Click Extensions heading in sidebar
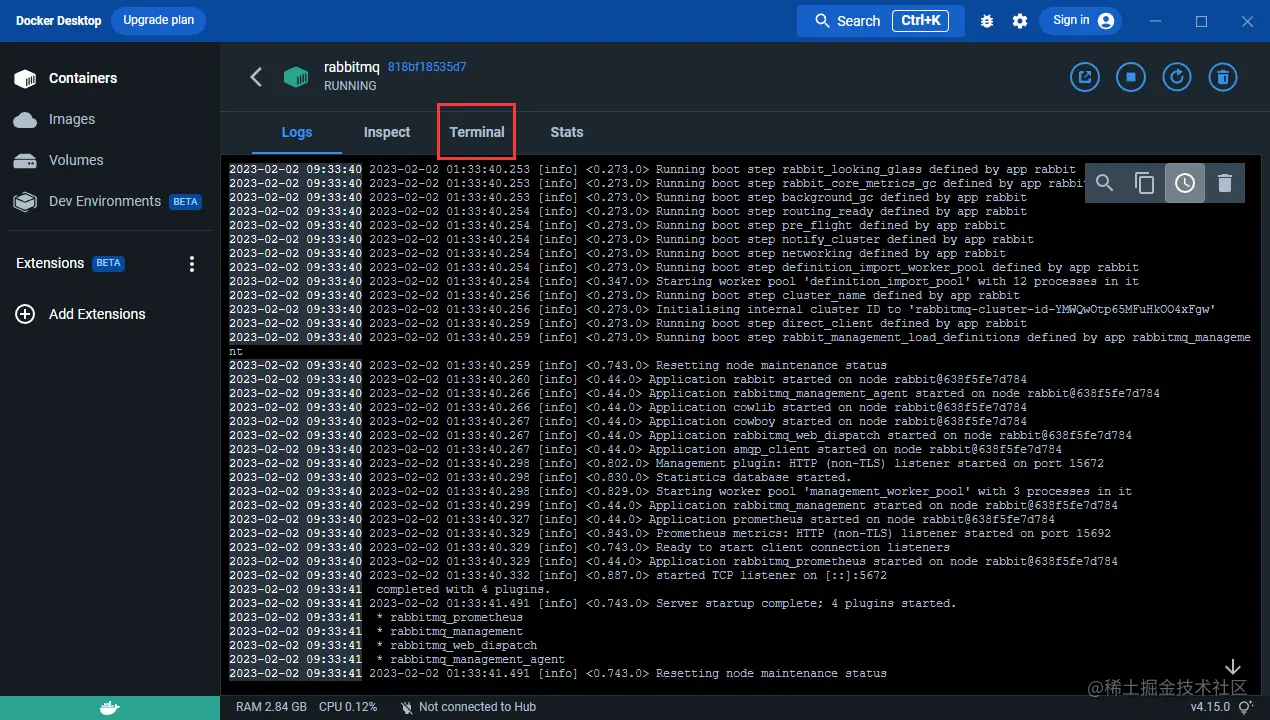1270x720 pixels. click(x=50, y=263)
